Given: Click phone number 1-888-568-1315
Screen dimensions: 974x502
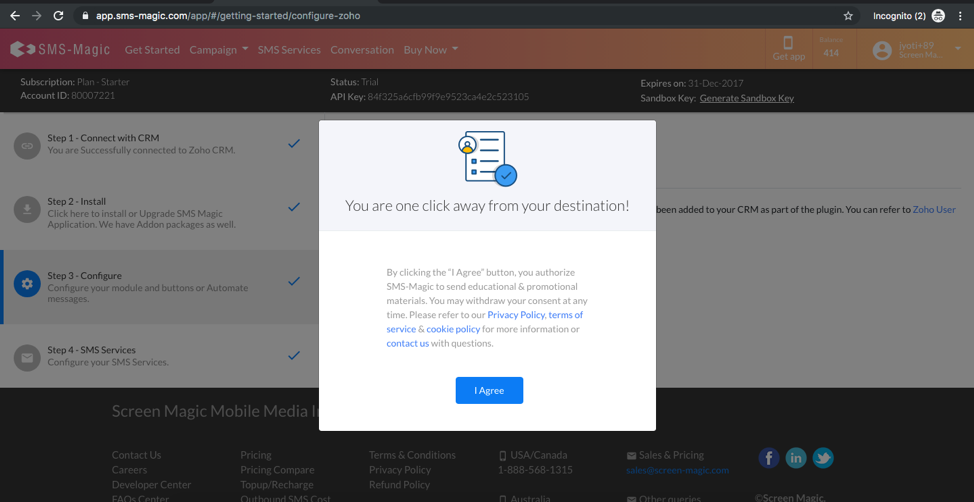Looking at the screenshot, I should pos(535,470).
